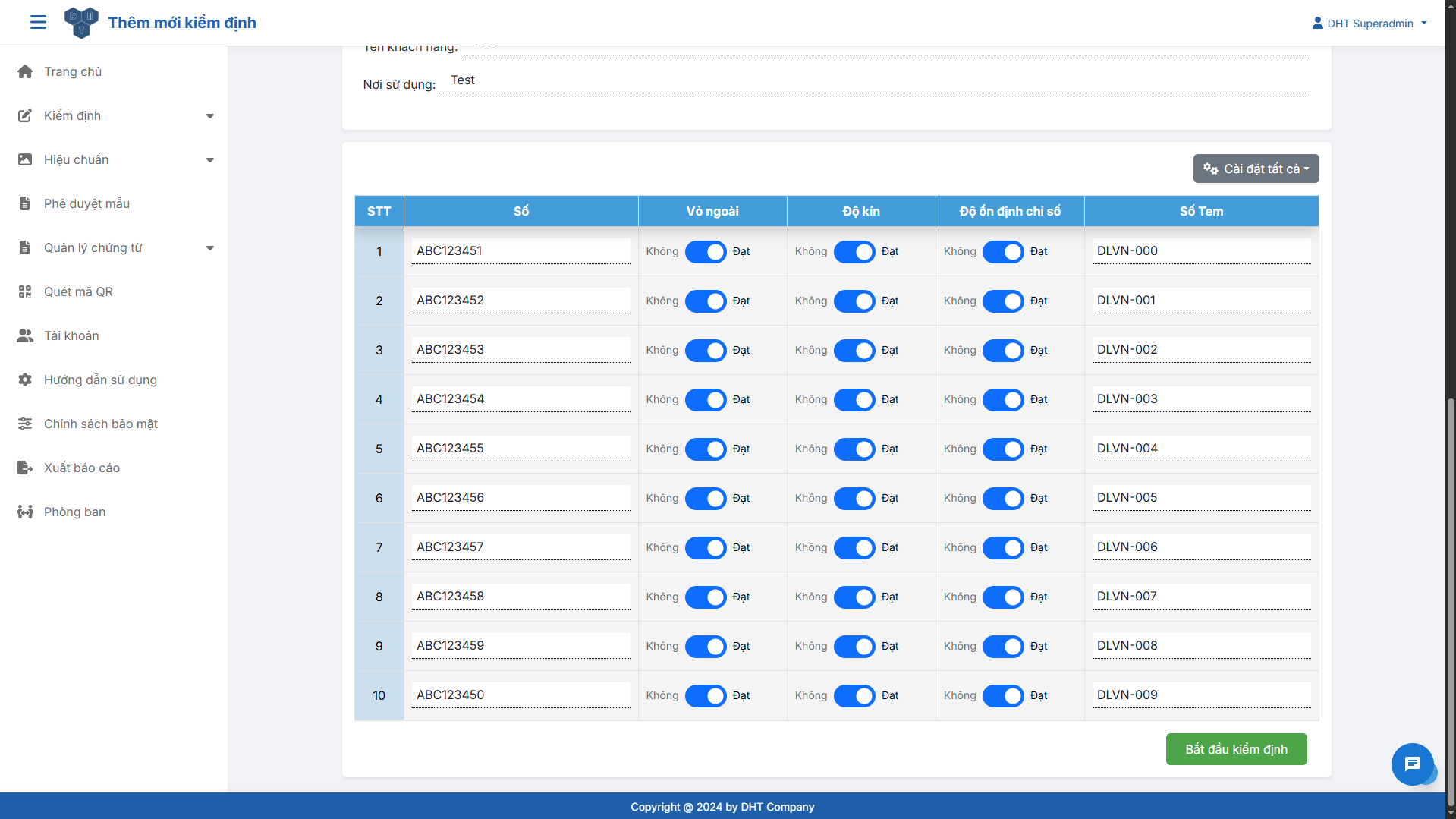Select Chính sách bảo mật in sidebar
The height and width of the screenshot is (819, 1456).
click(100, 424)
